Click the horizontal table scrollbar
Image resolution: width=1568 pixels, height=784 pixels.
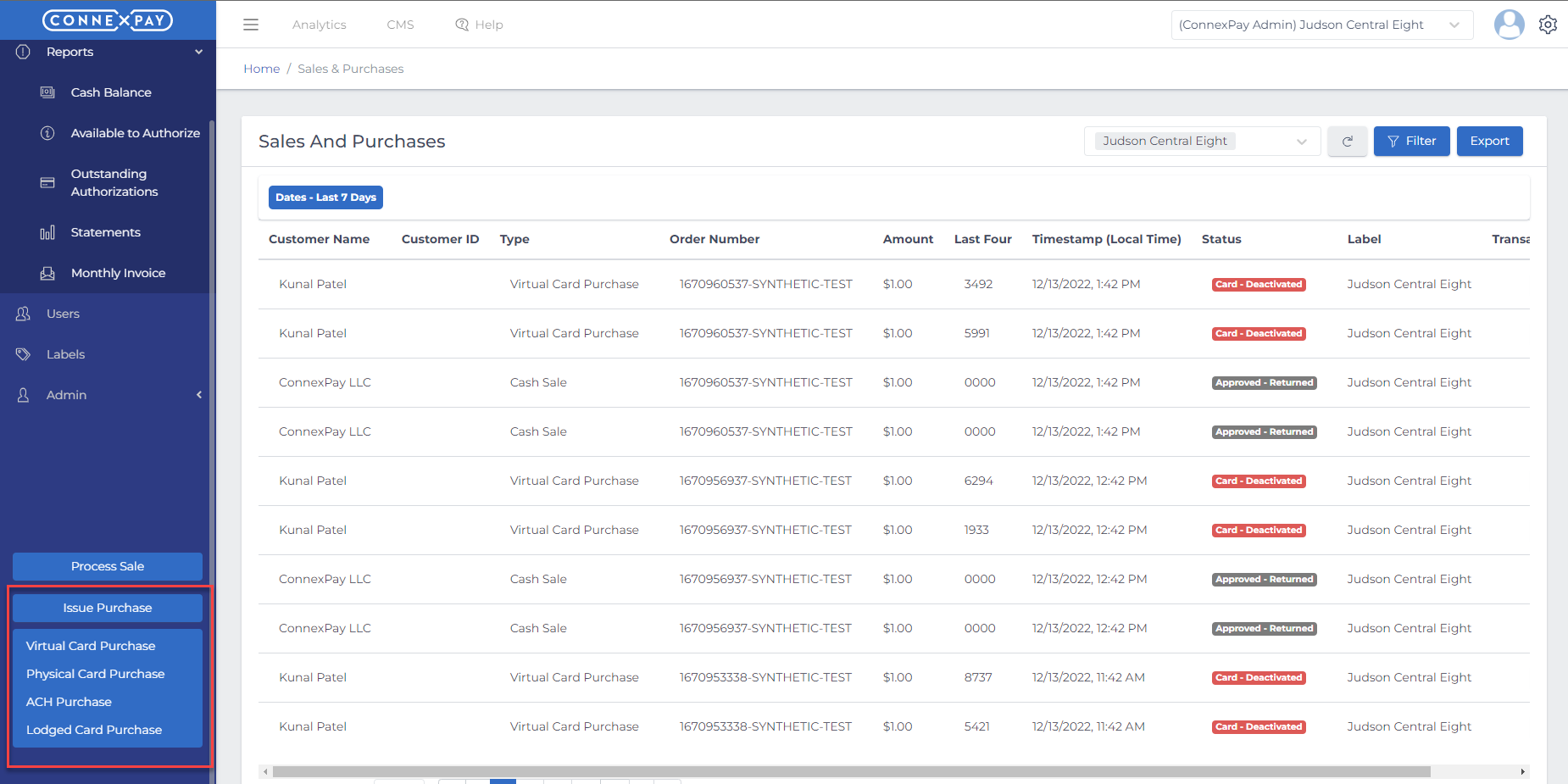851,772
